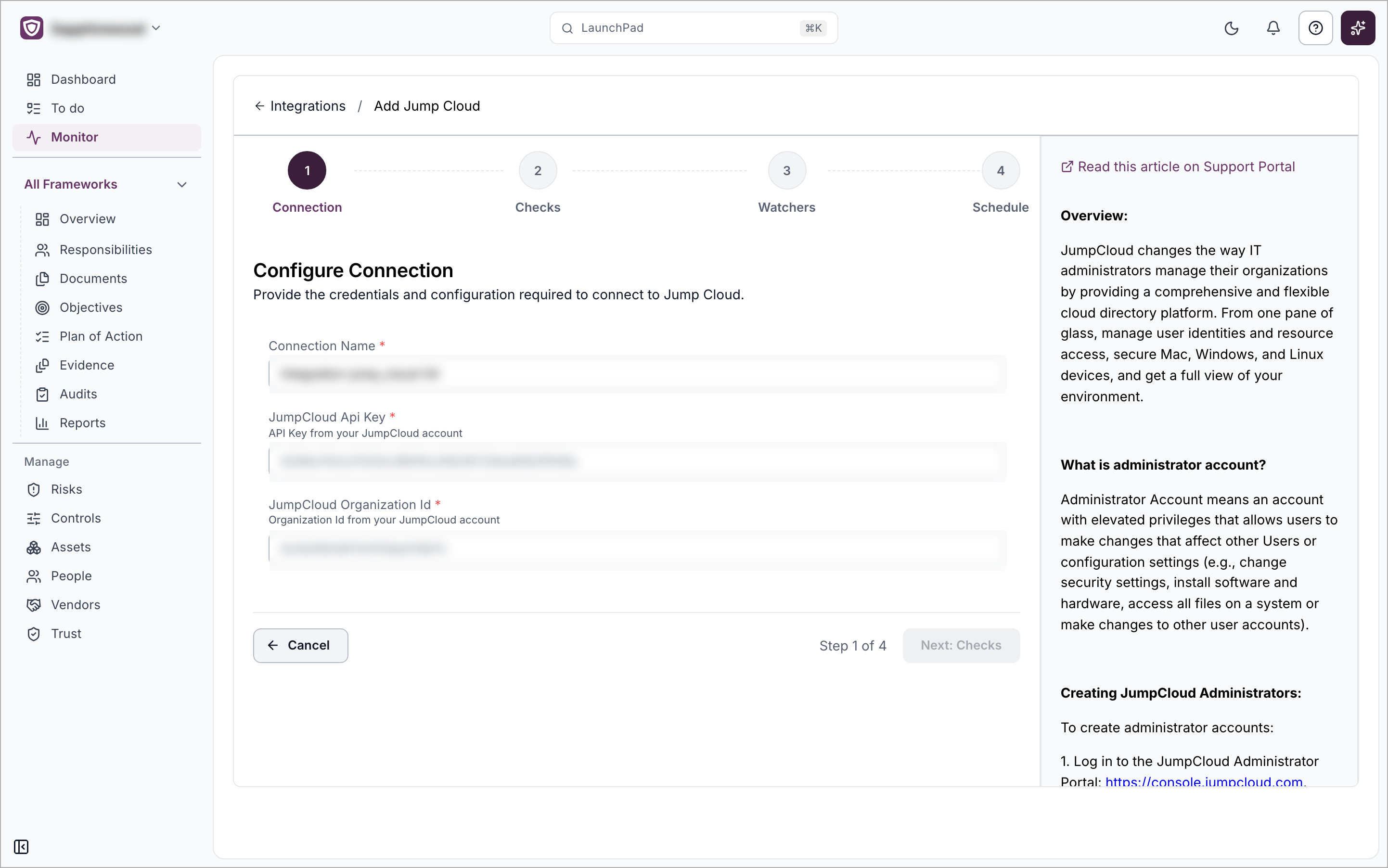Open the help question mark button
This screenshot has width=1388, height=868.
click(x=1315, y=28)
